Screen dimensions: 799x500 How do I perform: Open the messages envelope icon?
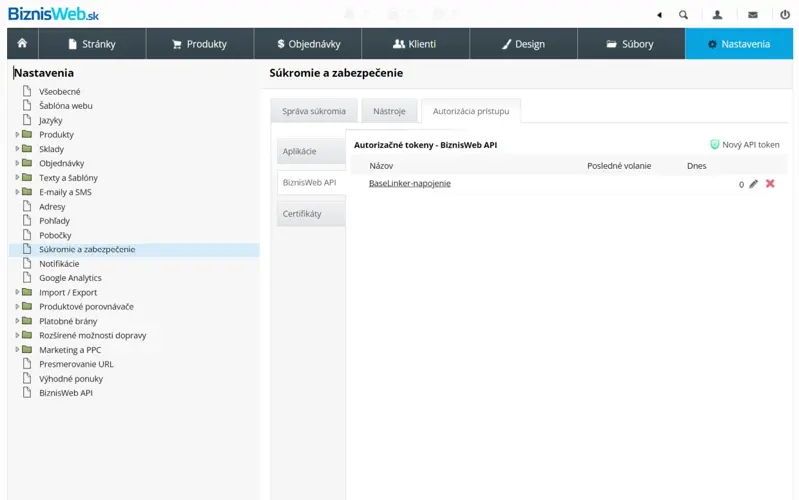coord(753,15)
